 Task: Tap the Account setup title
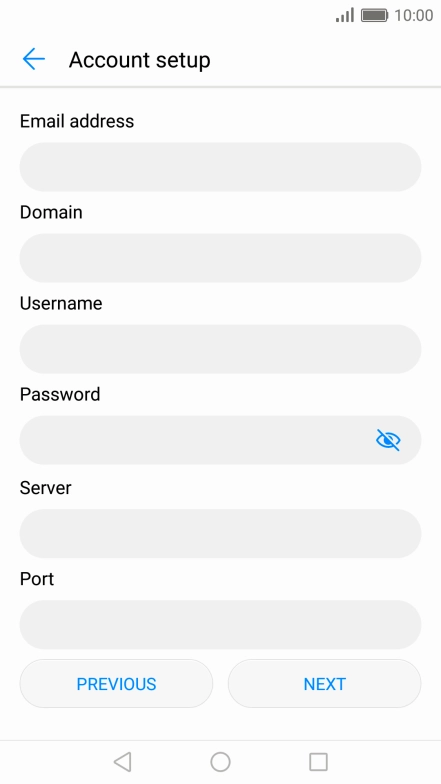pyautogui.click(x=140, y=60)
